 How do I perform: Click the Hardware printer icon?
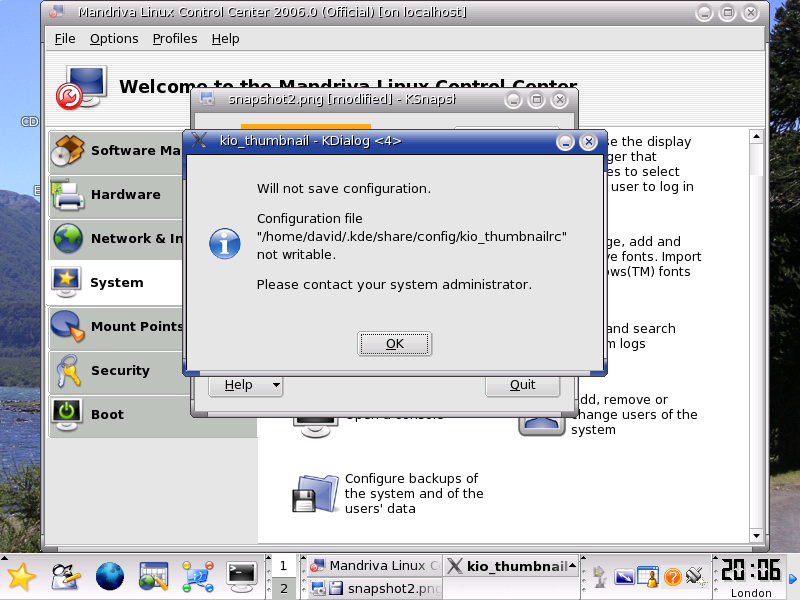(67, 195)
